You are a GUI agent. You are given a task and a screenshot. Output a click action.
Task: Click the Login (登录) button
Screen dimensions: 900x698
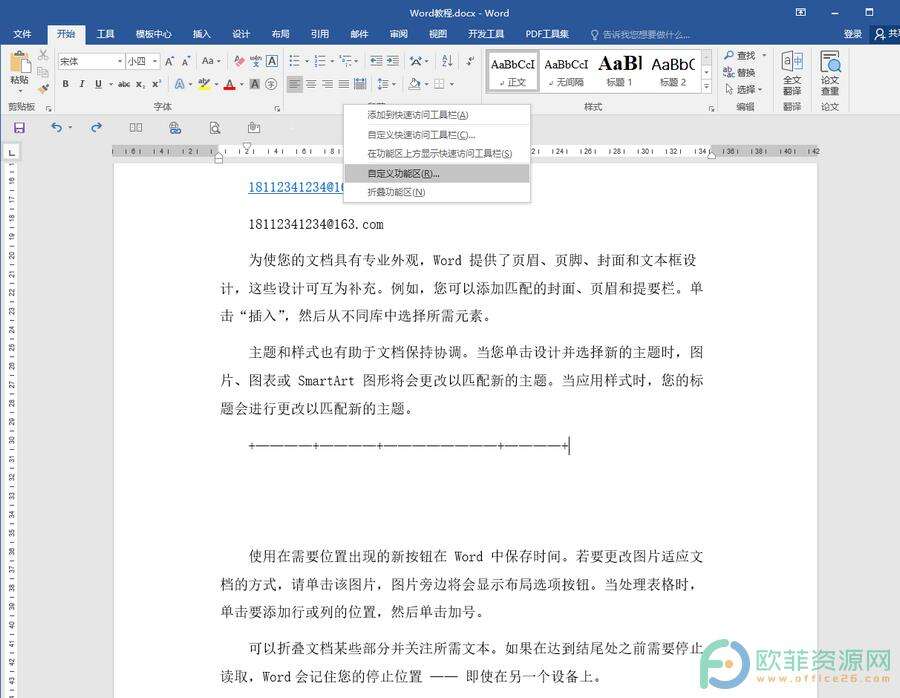point(852,34)
